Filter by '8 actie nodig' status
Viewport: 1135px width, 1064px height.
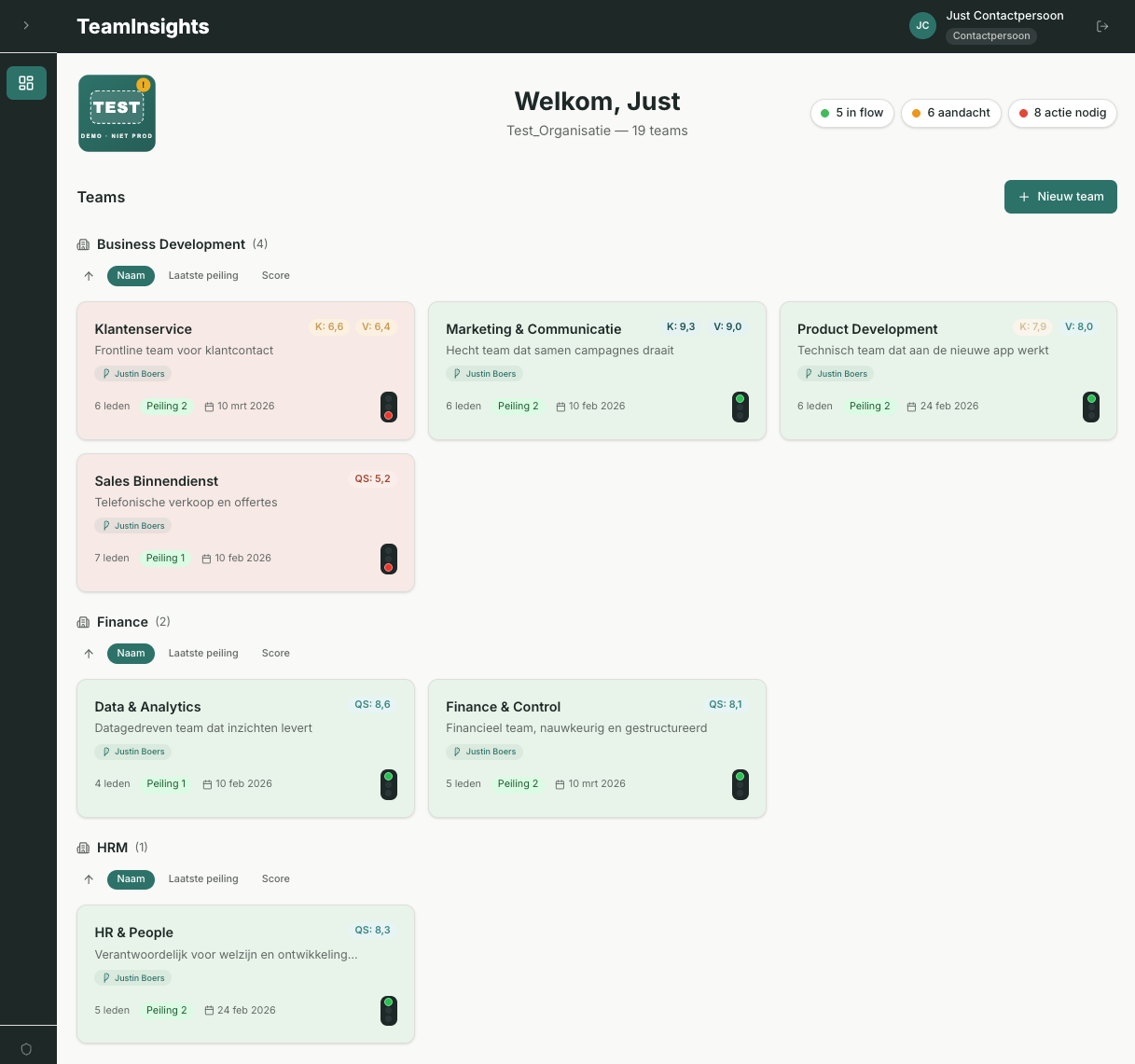click(x=1062, y=113)
